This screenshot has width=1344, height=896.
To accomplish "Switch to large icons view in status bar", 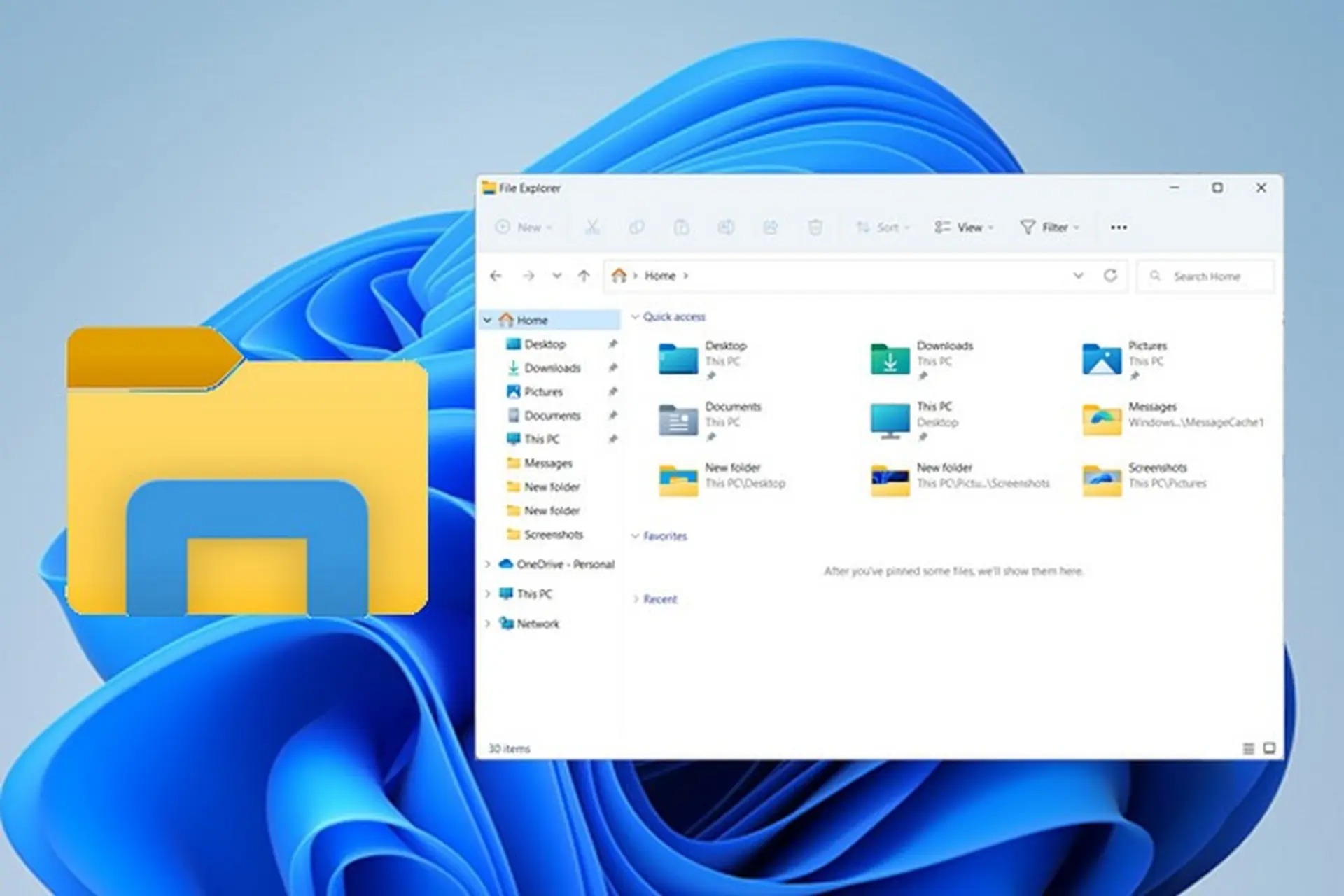I will [1269, 748].
